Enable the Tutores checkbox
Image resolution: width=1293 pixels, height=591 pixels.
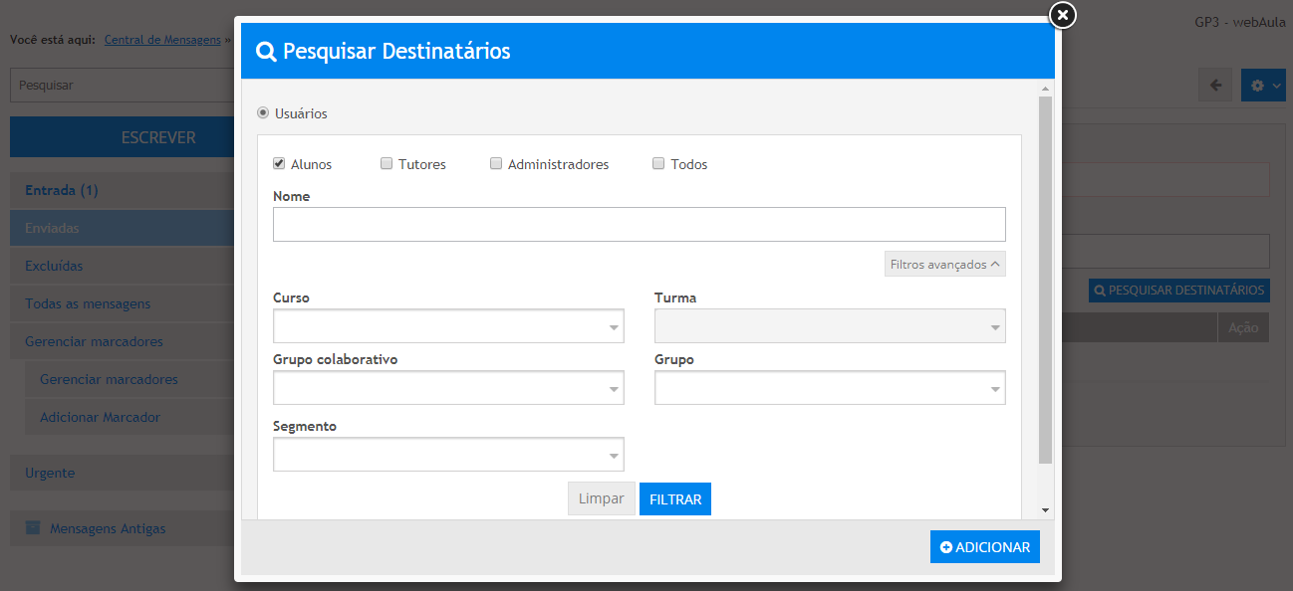(386, 164)
